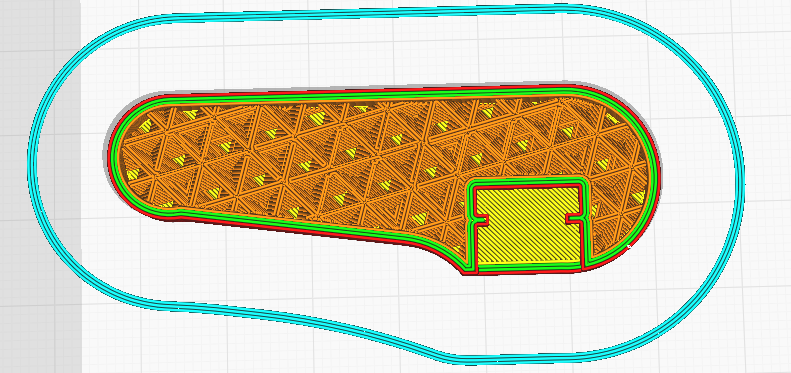Select the green wall above the yellow rectangle
791x373 pixels.
point(528,181)
